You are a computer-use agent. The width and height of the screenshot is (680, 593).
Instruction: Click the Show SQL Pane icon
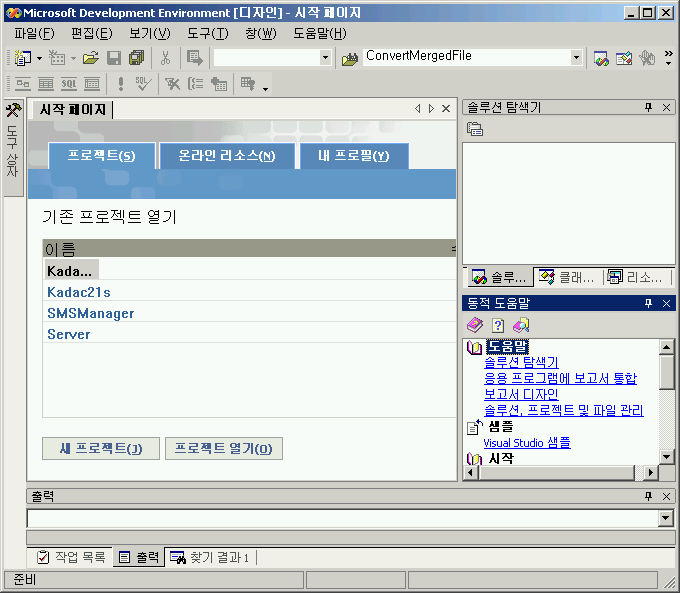tap(69, 83)
